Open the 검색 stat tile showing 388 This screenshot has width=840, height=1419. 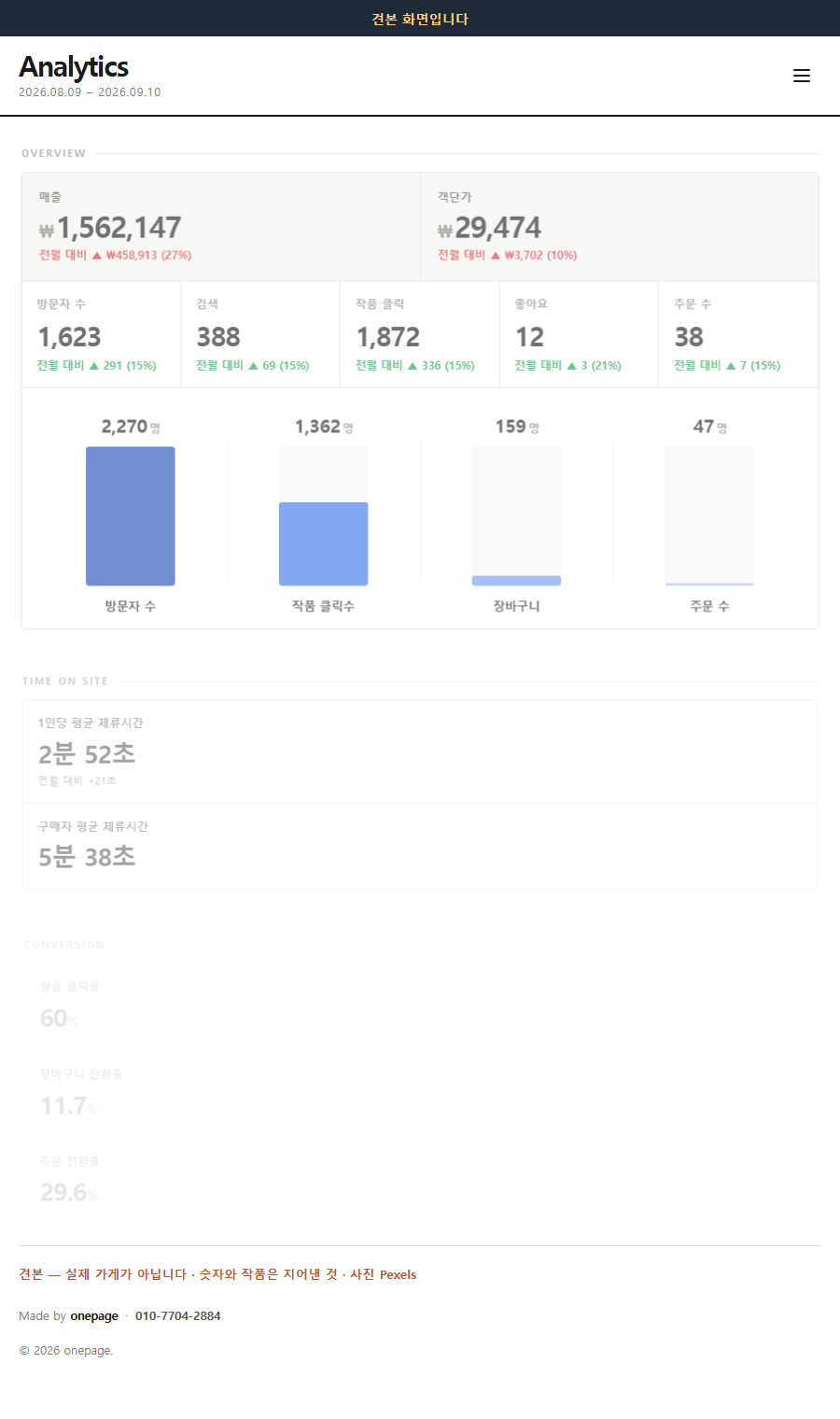coord(260,334)
